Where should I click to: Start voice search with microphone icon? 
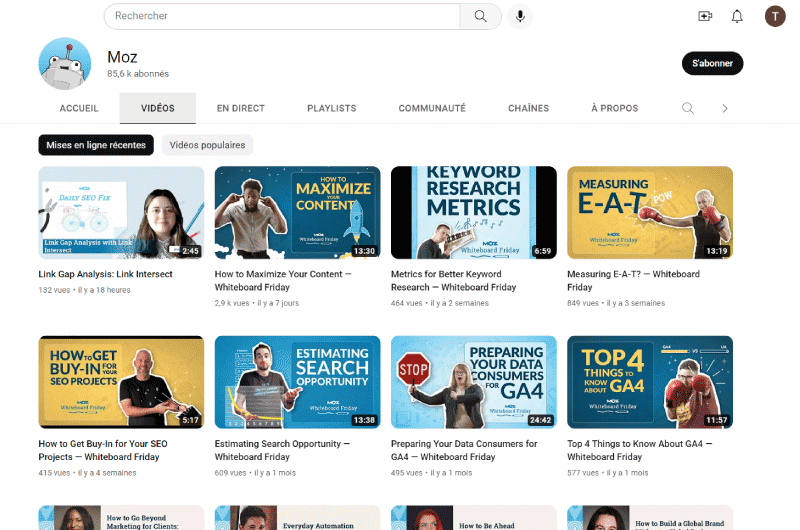(520, 16)
